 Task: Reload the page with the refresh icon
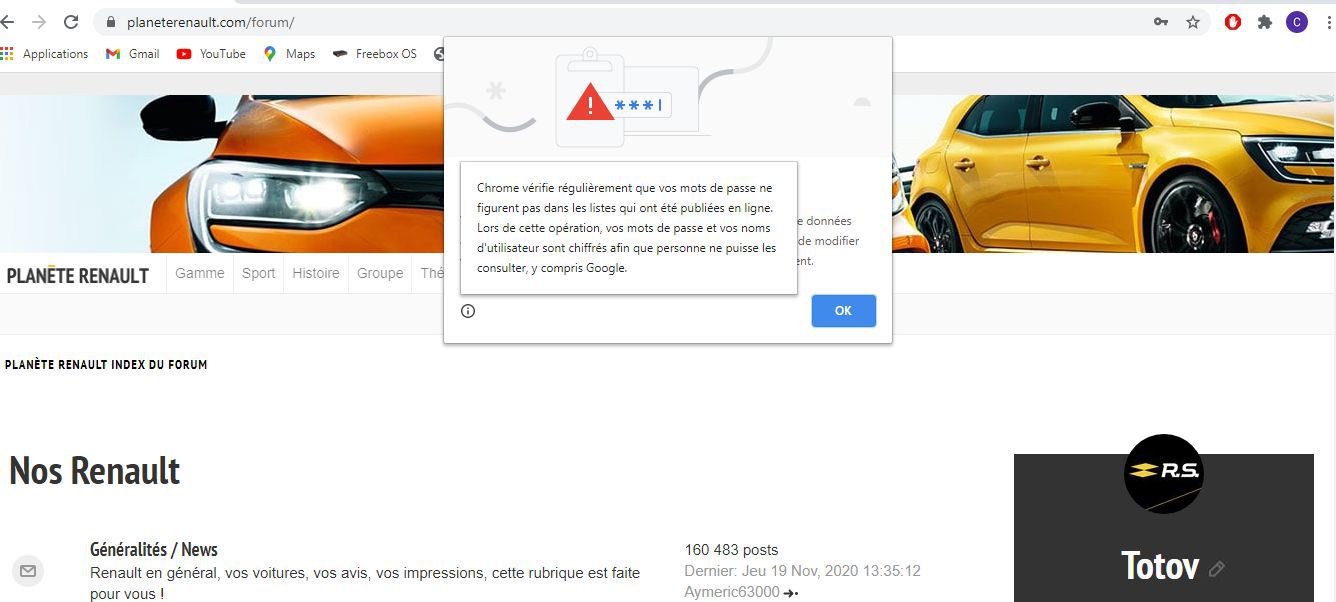tap(71, 22)
